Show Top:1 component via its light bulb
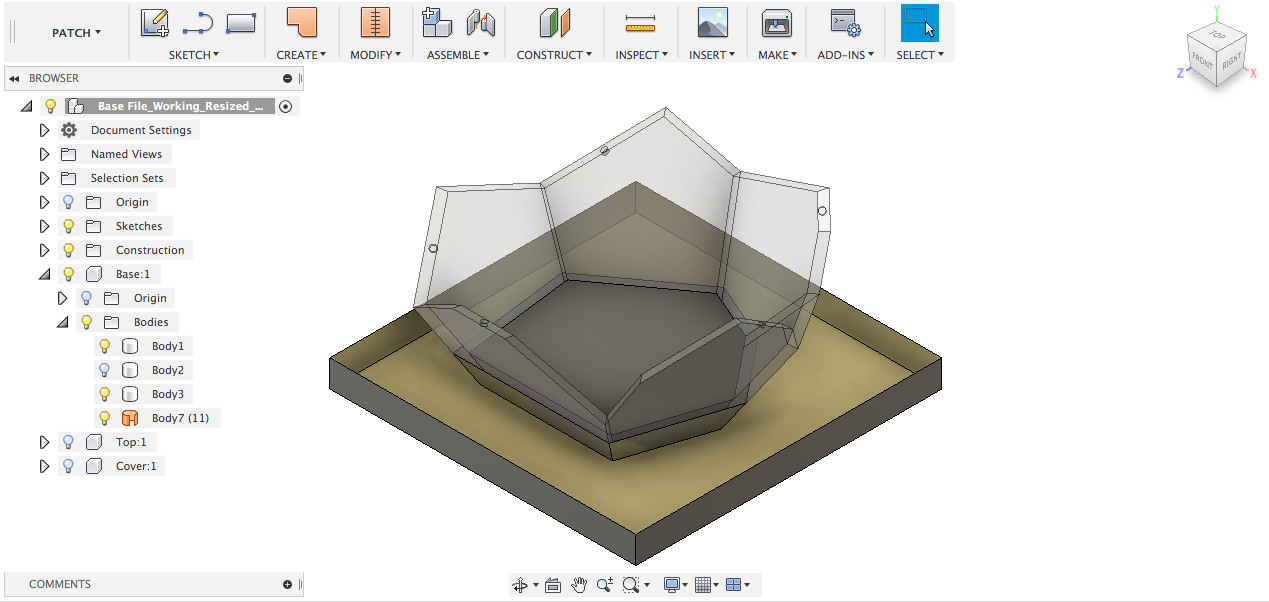 [69, 442]
